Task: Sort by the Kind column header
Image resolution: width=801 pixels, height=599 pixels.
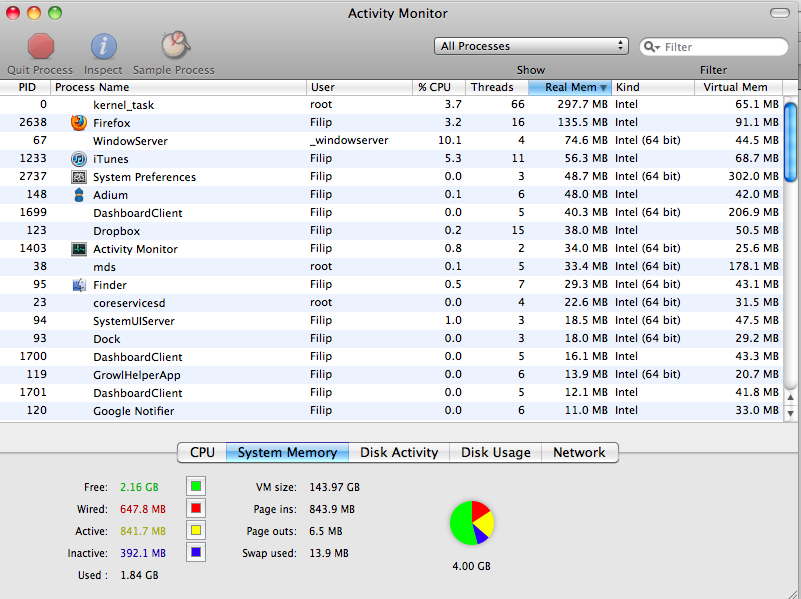Action: pyautogui.click(x=653, y=87)
